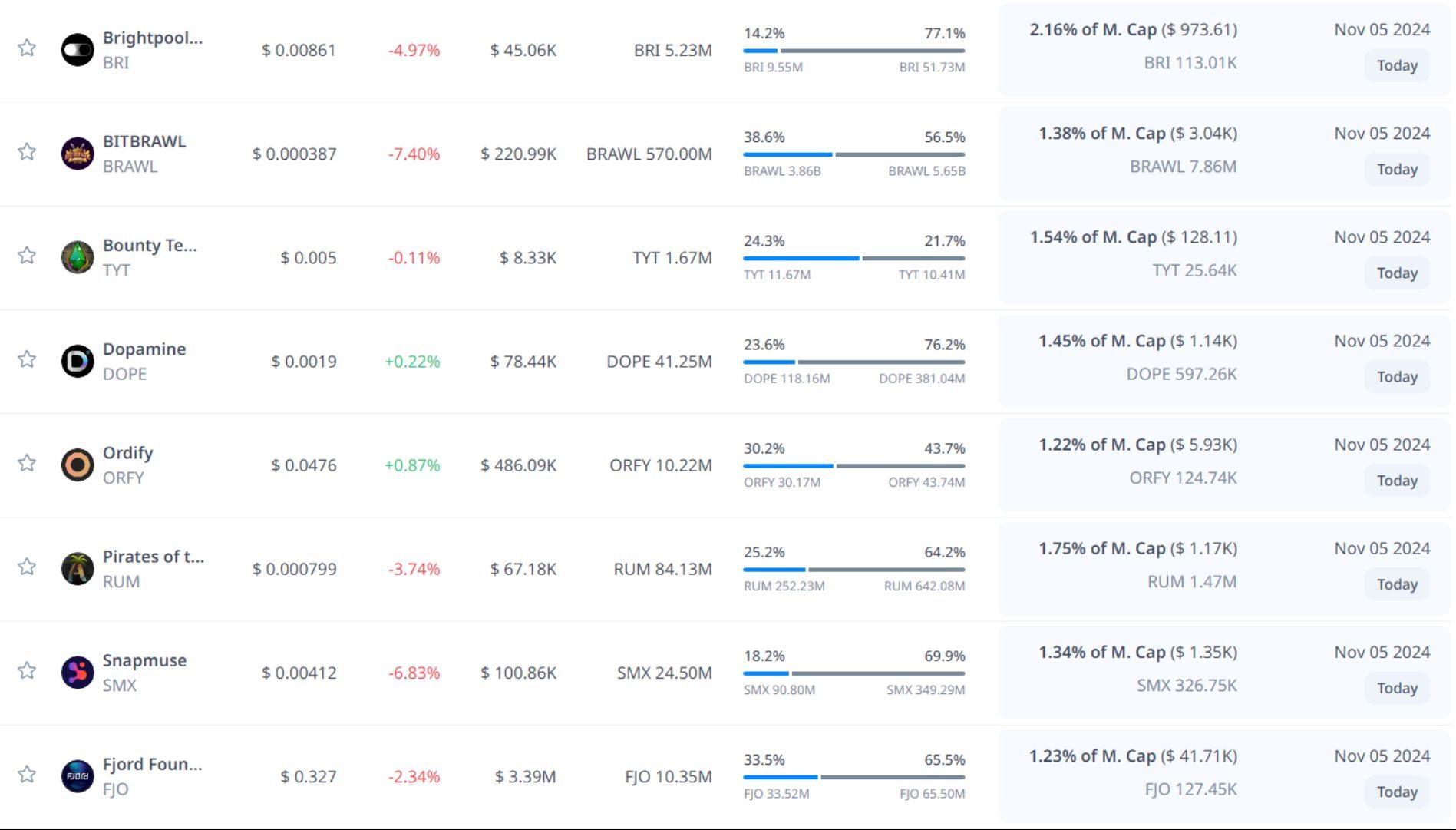Click the Today badge in the FJO row
The width and height of the screenshot is (1456, 830).
click(1396, 792)
